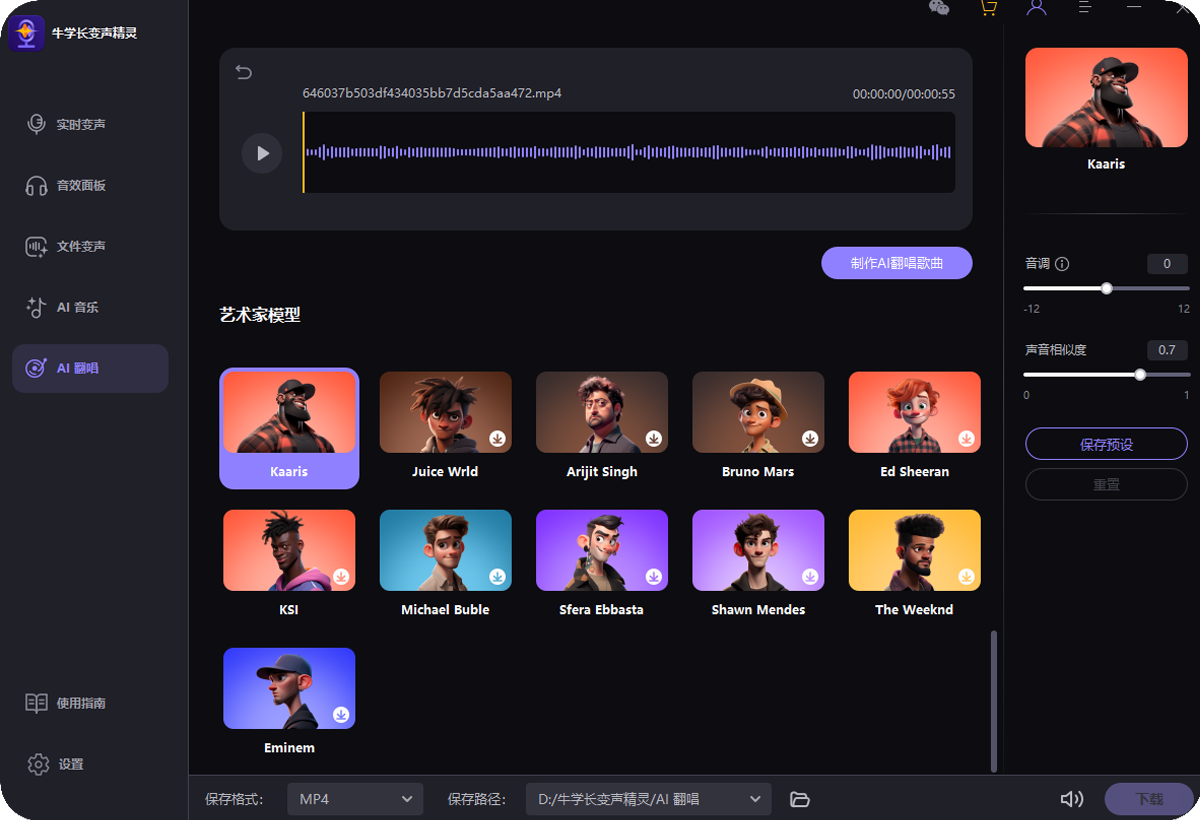Open the shopping cart icon
Screen dimensions: 1200x820
tap(988, 8)
